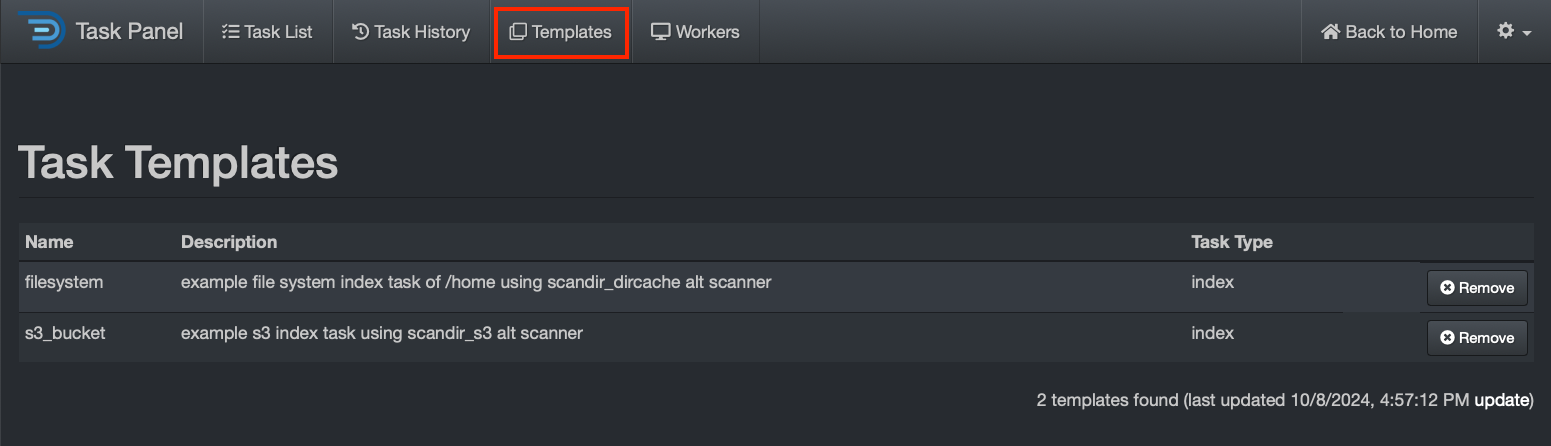Select the s3_bucket template name
1551x446 pixels.
(65, 333)
